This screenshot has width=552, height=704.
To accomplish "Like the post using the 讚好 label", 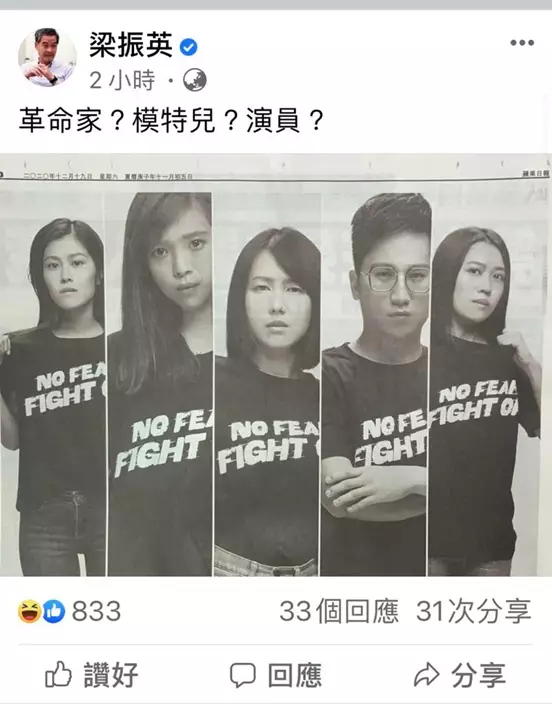I will pos(111,675).
